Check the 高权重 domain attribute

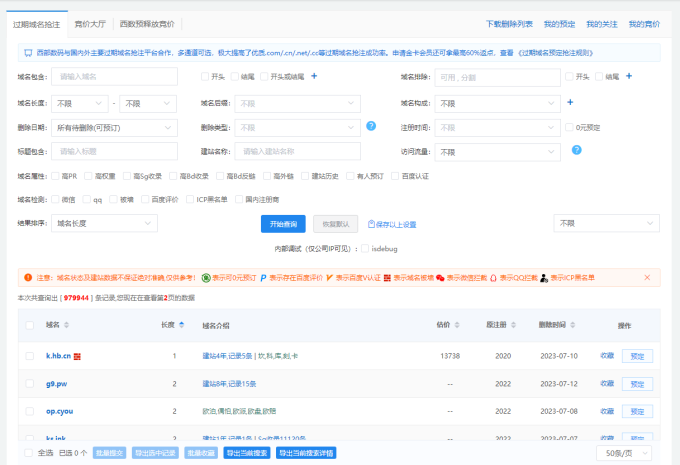click(x=88, y=176)
